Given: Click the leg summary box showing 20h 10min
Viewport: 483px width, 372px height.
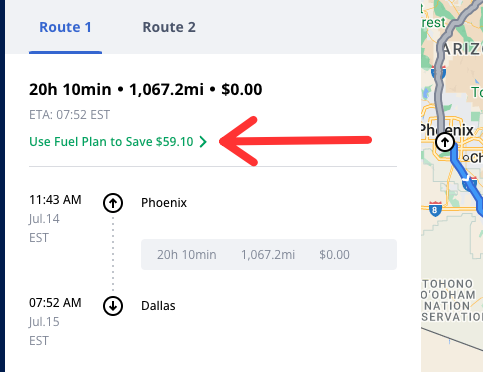Looking at the screenshot, I should click(269, 254).
